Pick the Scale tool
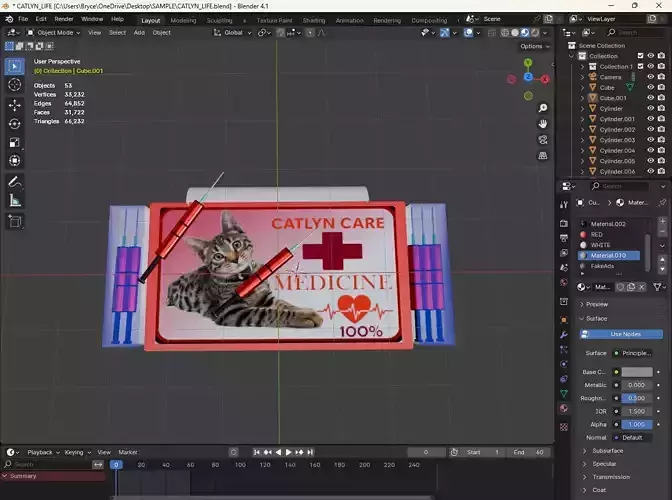 click(x=15, y=142)
